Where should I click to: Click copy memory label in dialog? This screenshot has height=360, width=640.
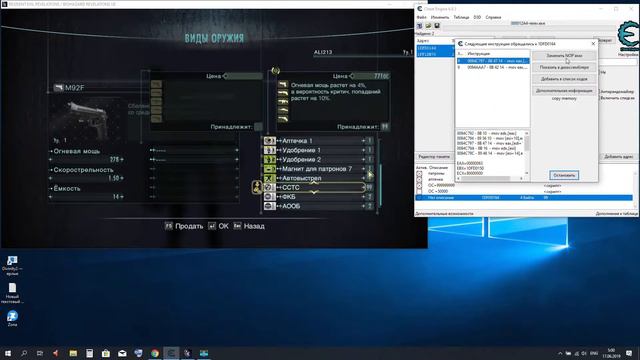coord(564,98)
